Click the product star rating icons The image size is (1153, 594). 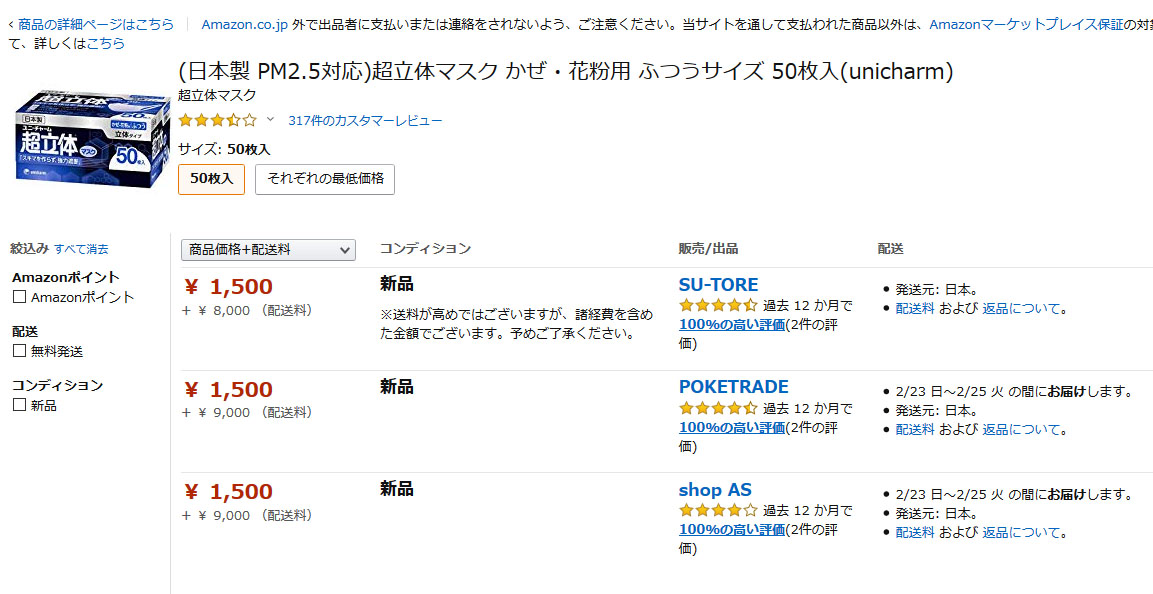[x=217, y=120]
